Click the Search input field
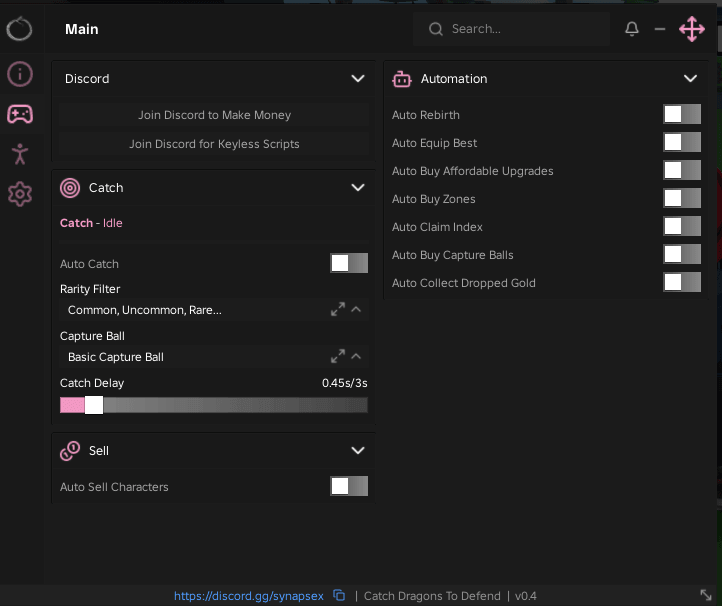Viewport: 722px width, 606px height. (512, 29)
